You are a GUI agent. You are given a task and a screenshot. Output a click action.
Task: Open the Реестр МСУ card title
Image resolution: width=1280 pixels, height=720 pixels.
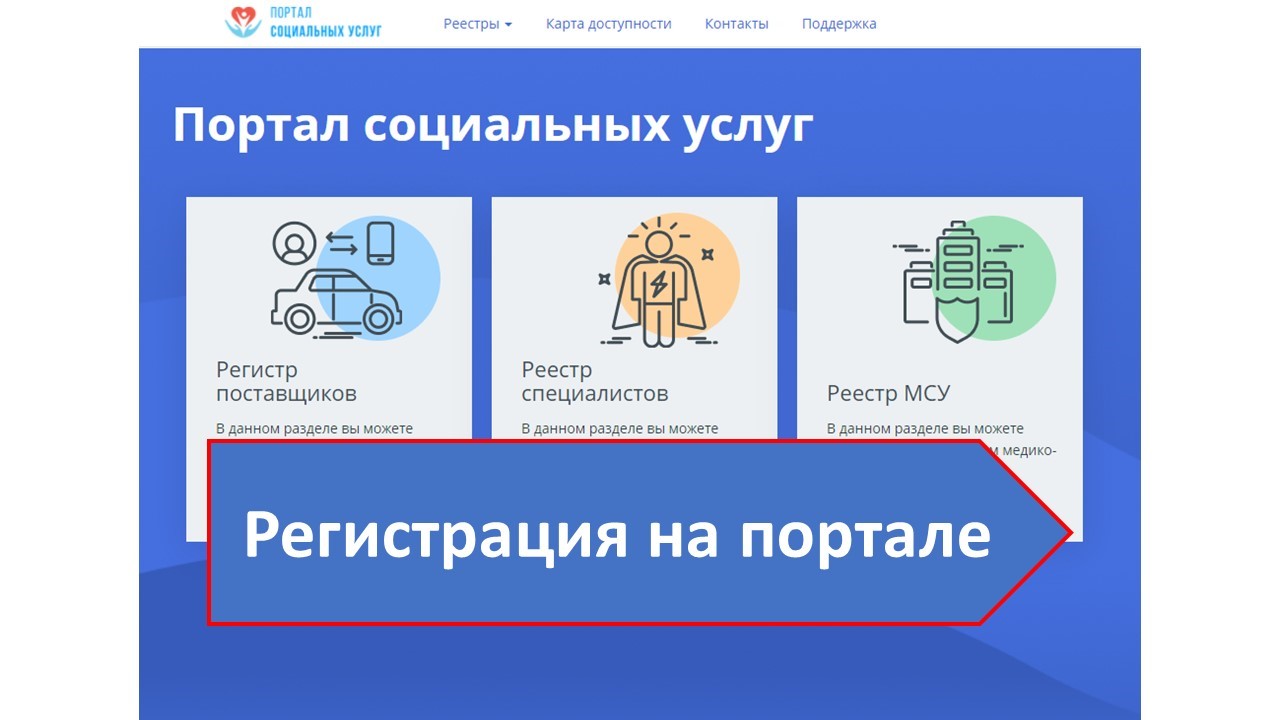[888, 393]
